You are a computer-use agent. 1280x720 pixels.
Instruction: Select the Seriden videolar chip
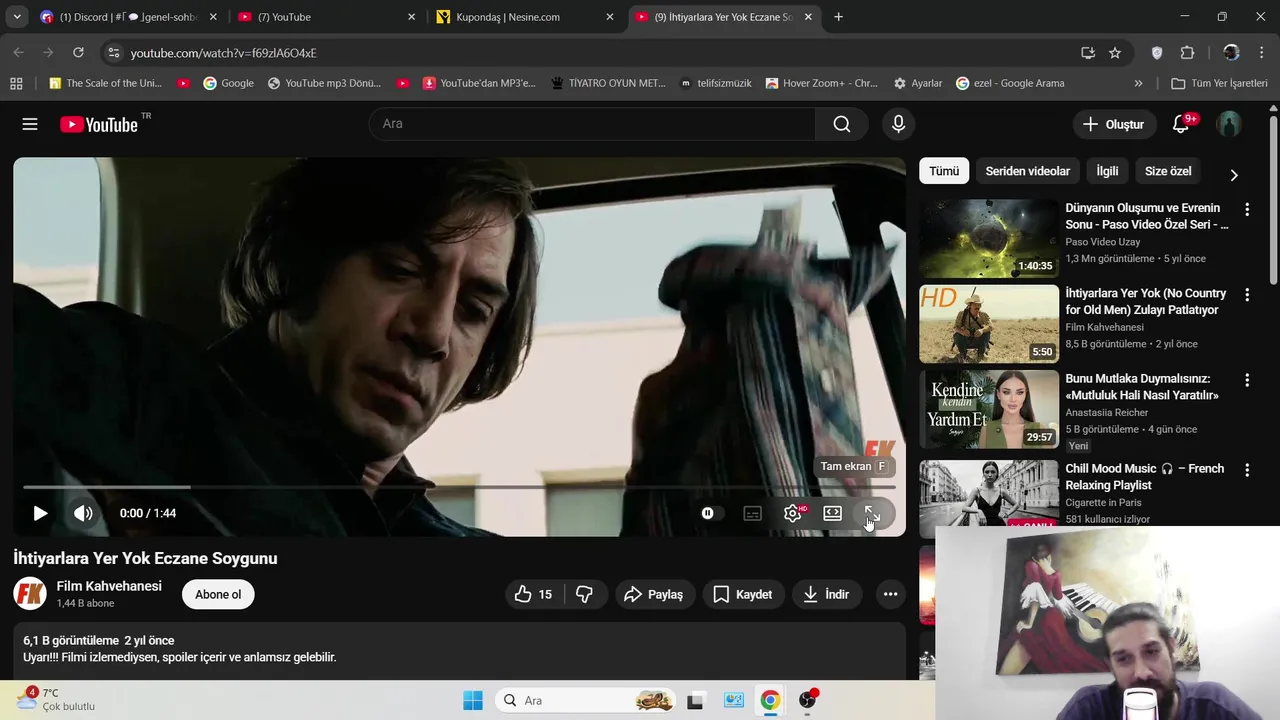(1028, 171)
